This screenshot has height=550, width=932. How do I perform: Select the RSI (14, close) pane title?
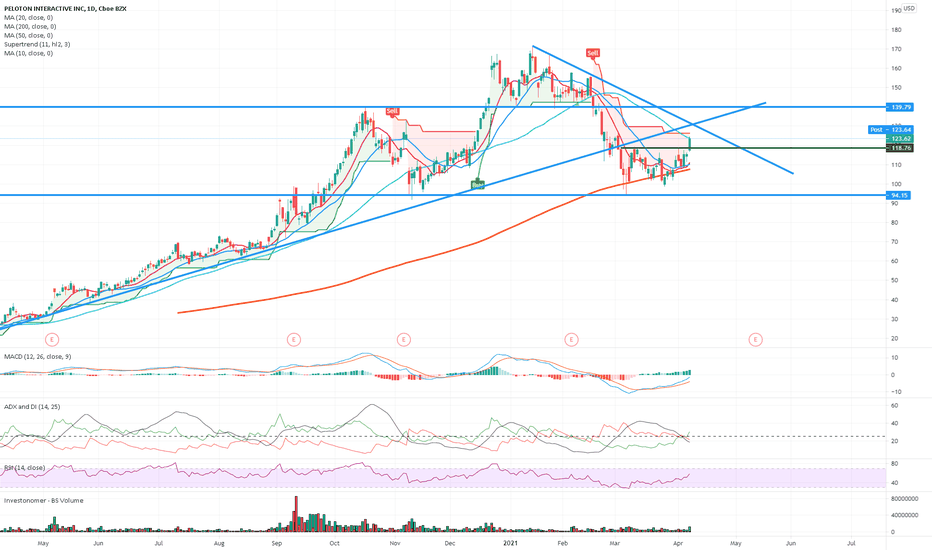24,468
